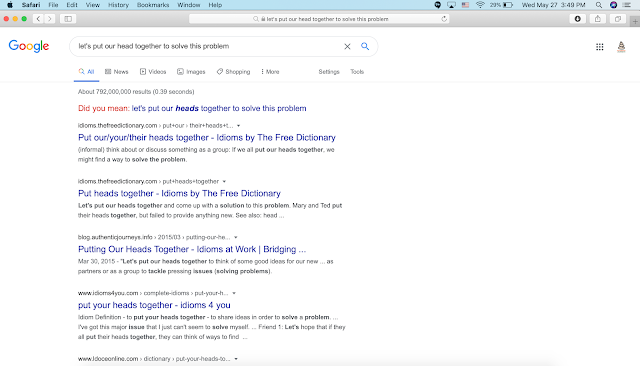Open Spotlight search in menu bar
The height and width of the screenshot is (366, 640).
[x=599, y=5]
